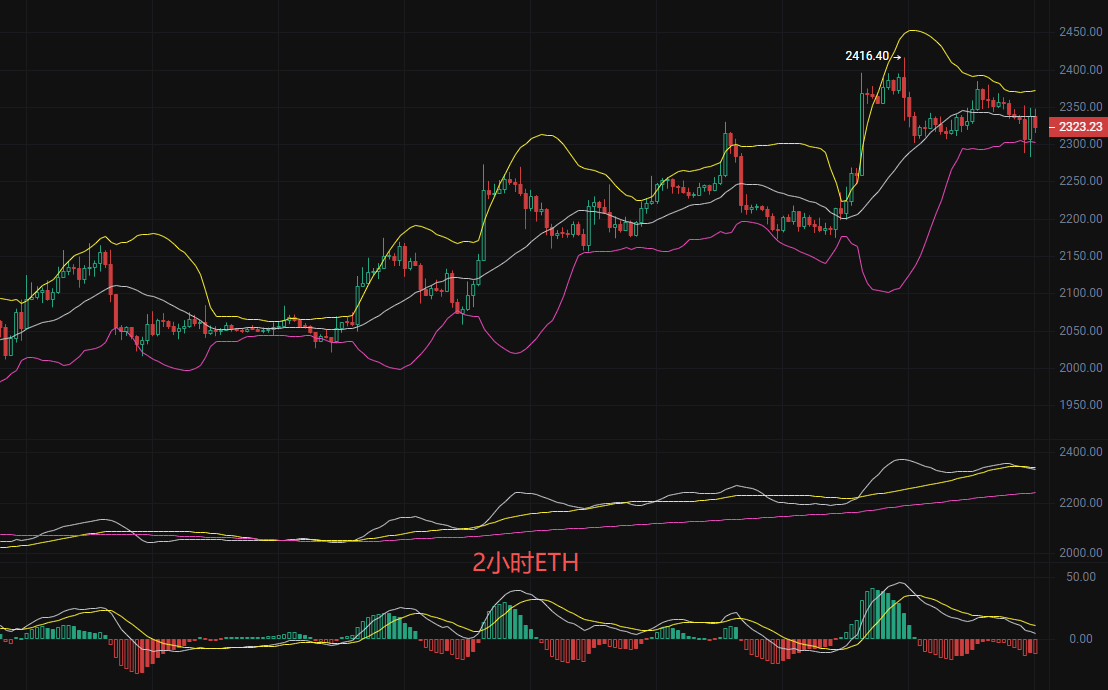Click the 2100.00 price axis label
The height and width of the screenshot is (690, 1108).
[1080, 293]
